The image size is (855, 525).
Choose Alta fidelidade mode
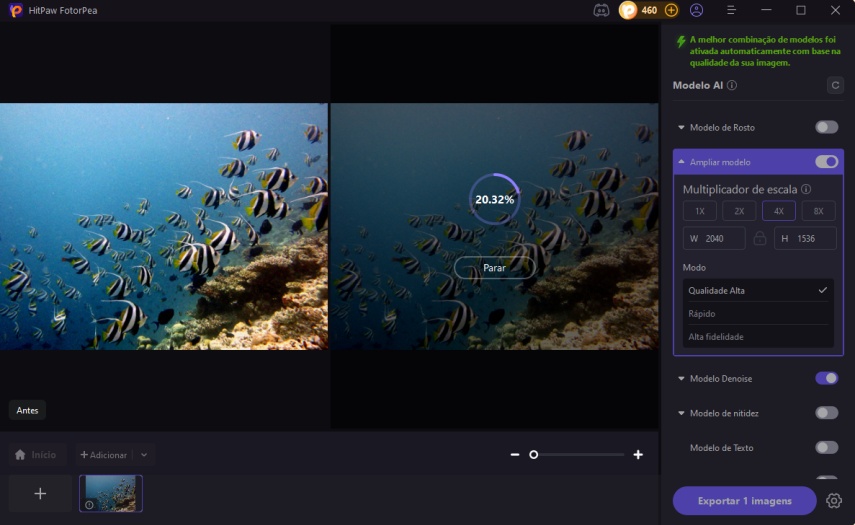pyautogui.click(x=758, y=336)
